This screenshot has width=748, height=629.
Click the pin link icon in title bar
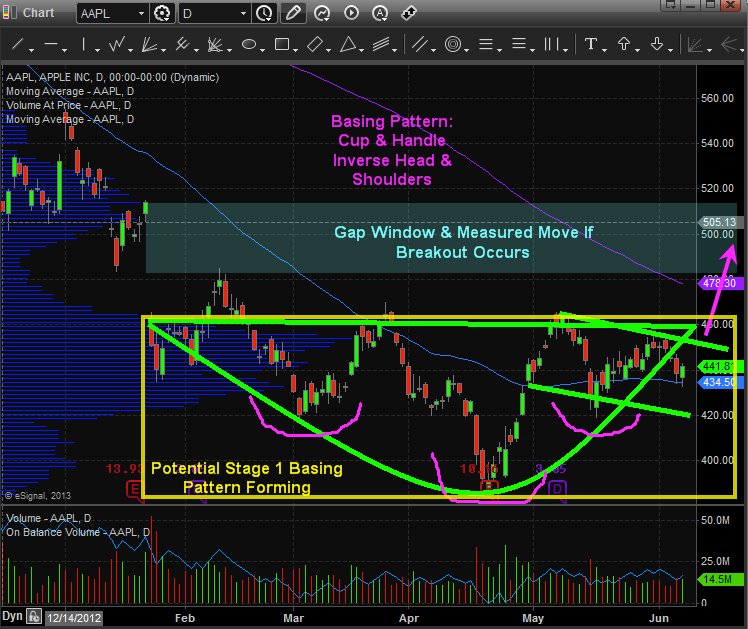409,12
